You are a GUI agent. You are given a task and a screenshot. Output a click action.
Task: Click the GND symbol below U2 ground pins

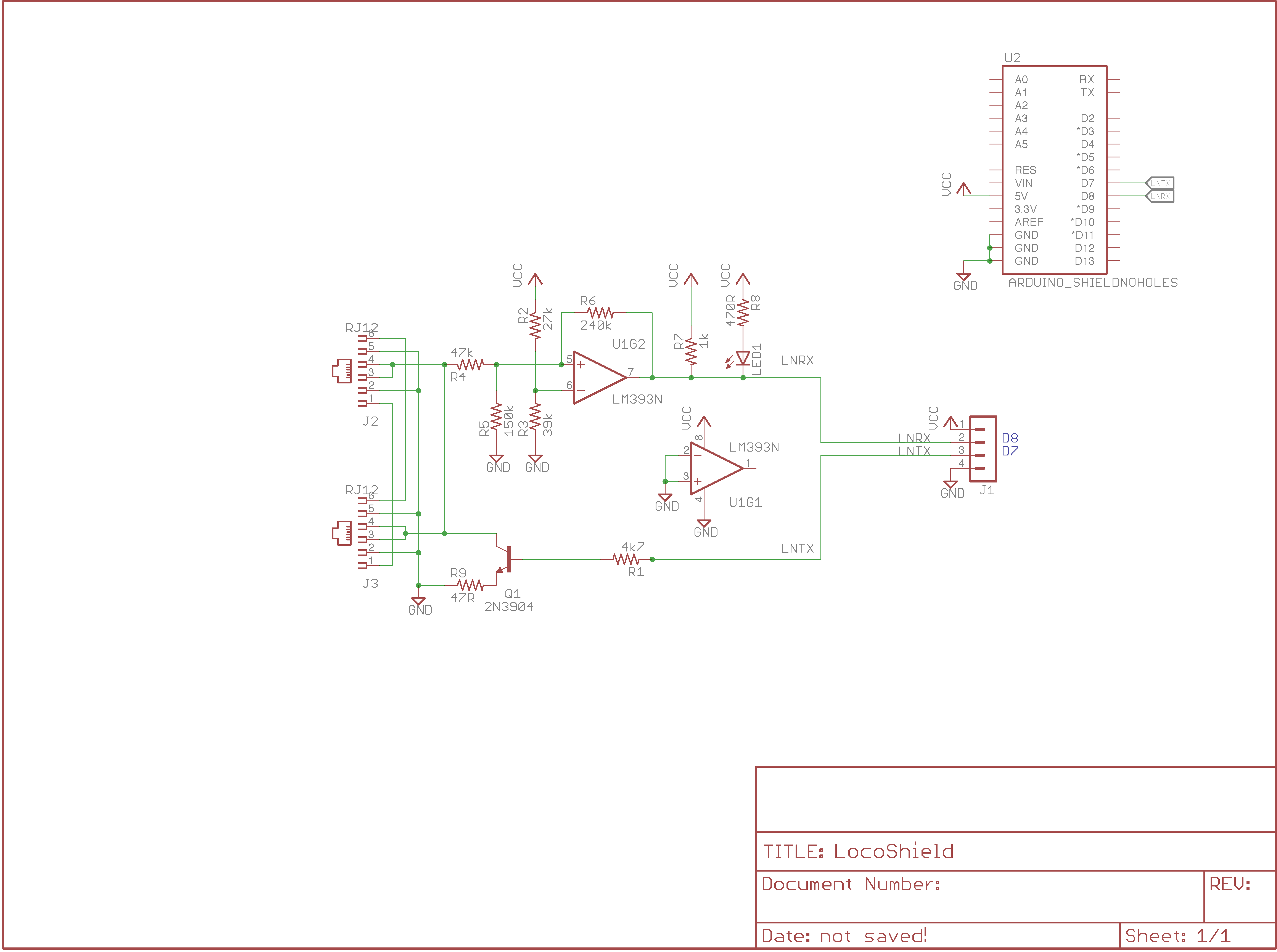pos(963,277)
